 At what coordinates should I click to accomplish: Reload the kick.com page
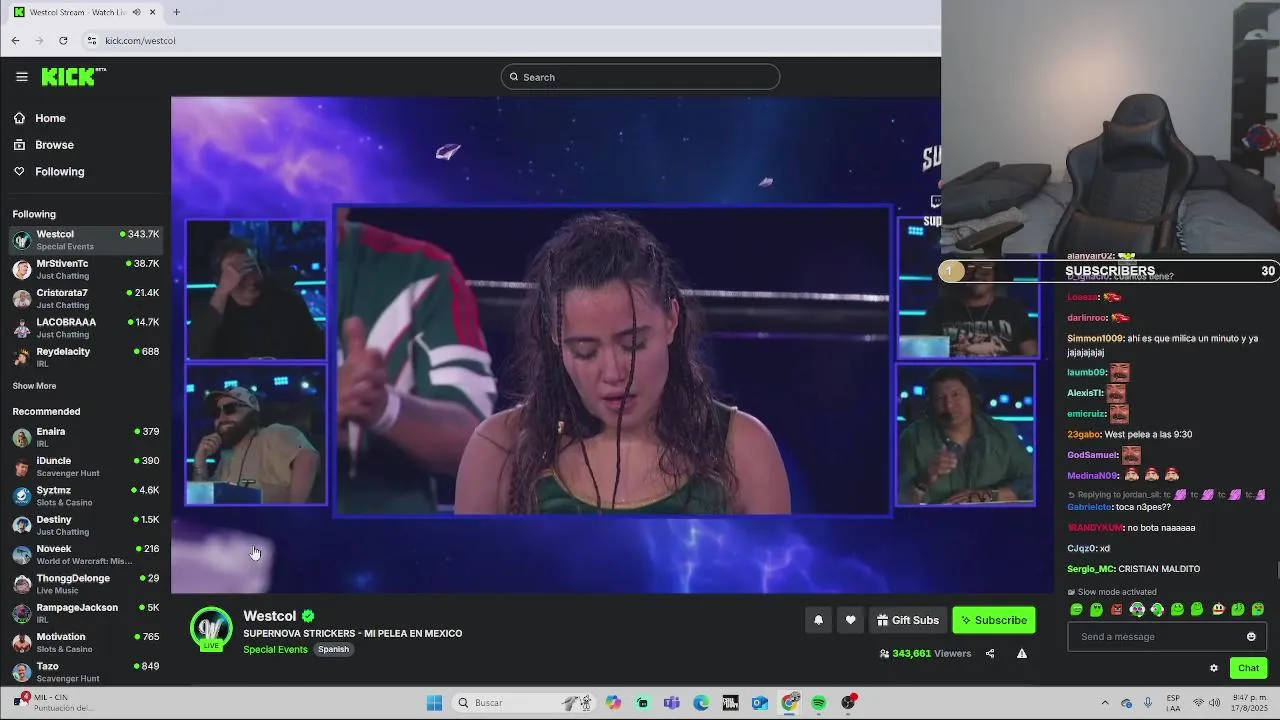coord(63,40)
